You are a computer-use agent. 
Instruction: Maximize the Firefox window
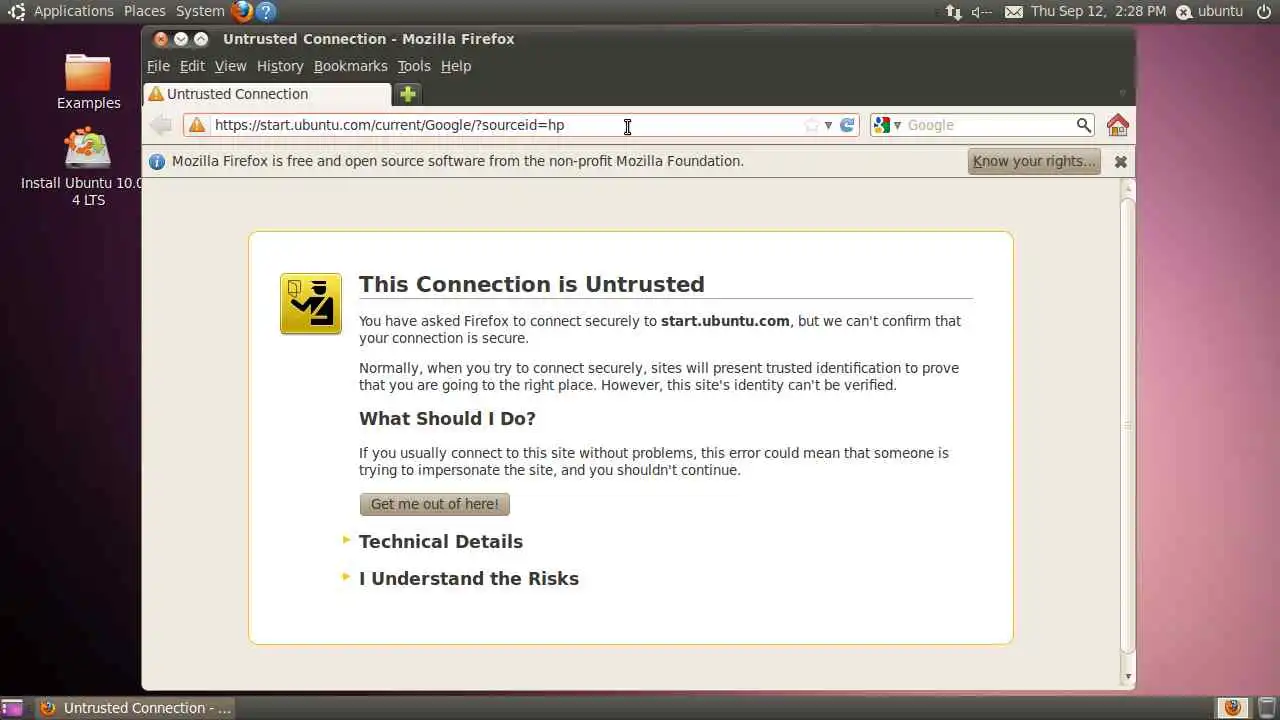pos(201,39)
